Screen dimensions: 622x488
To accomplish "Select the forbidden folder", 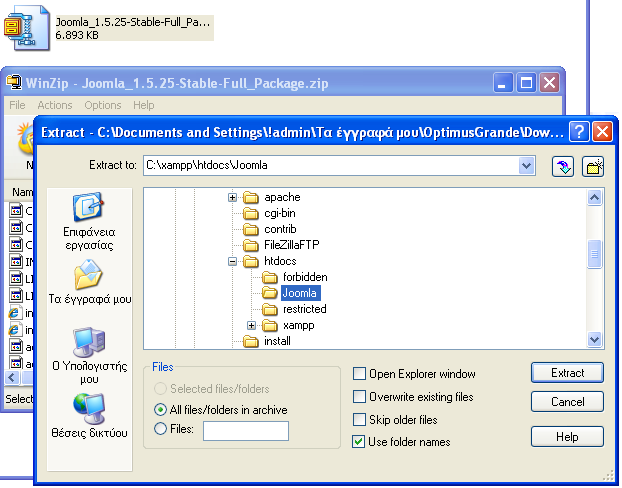I will (295, 277).
